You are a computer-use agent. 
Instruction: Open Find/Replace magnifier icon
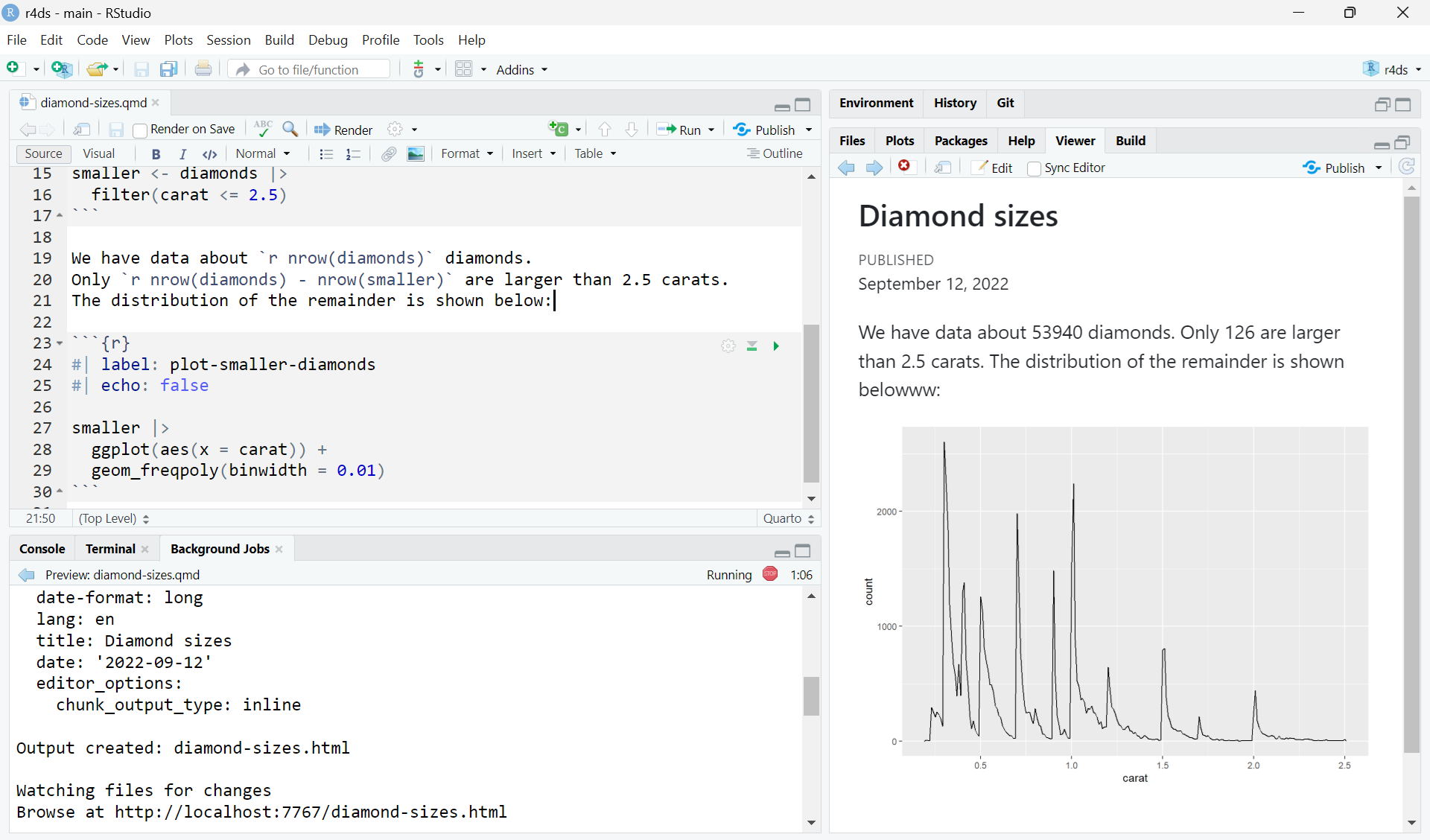[x=290, y=130]
